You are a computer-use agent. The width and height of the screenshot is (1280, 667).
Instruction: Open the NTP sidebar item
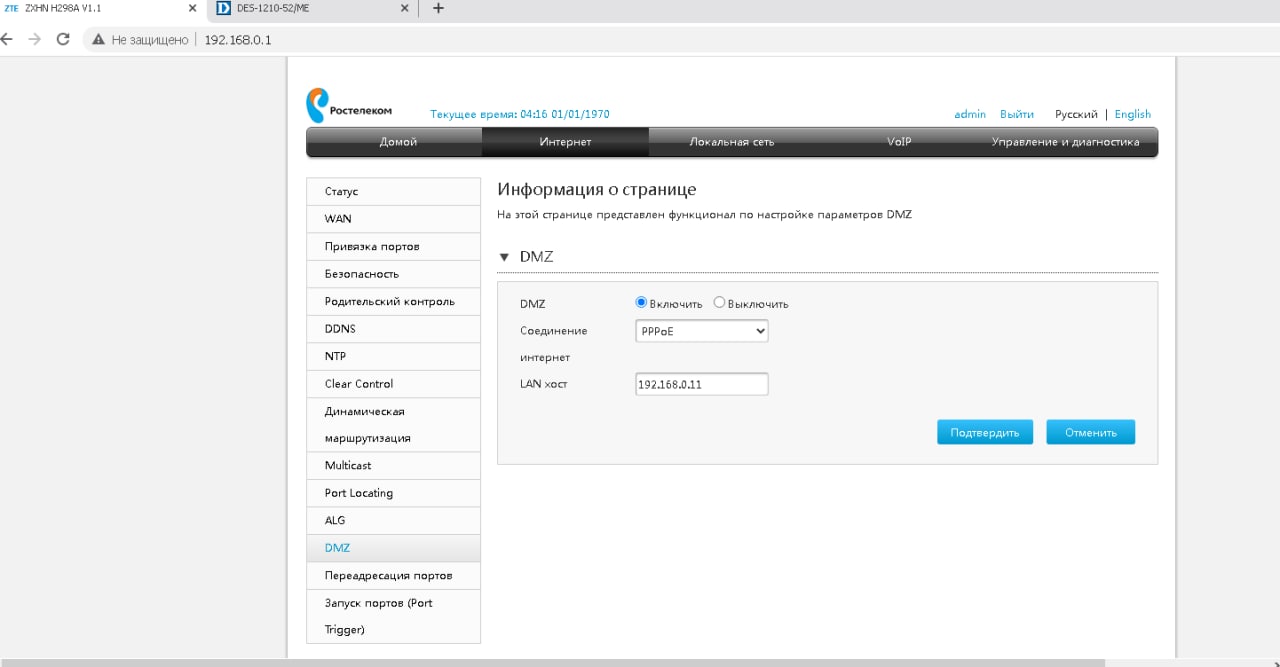393,356
